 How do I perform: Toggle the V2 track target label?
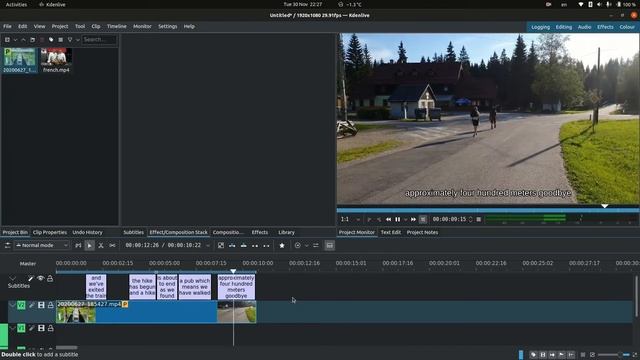click(21, 305)
